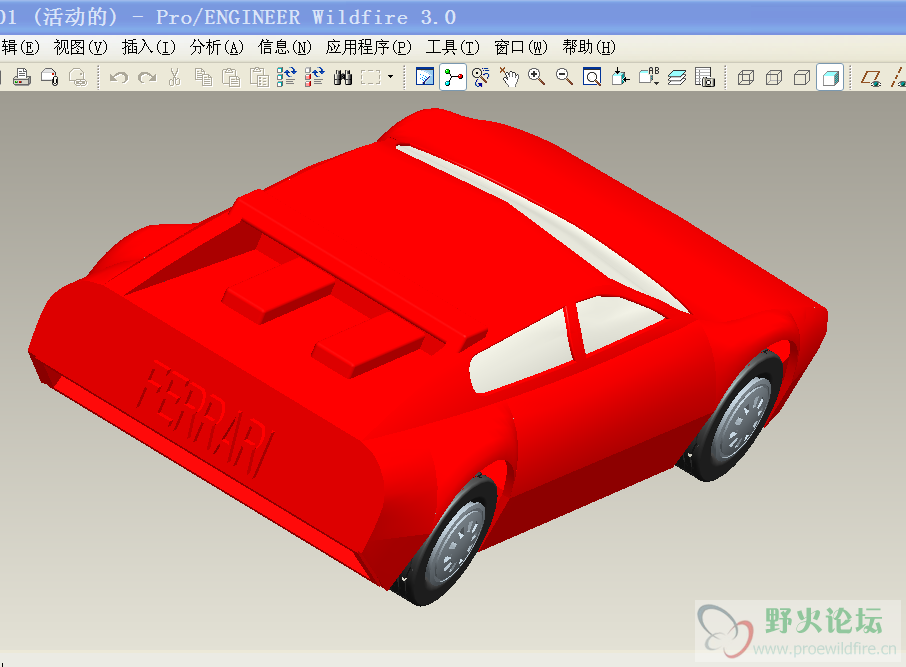
Task: Toggle datum axis display
Action: (898, 77)
